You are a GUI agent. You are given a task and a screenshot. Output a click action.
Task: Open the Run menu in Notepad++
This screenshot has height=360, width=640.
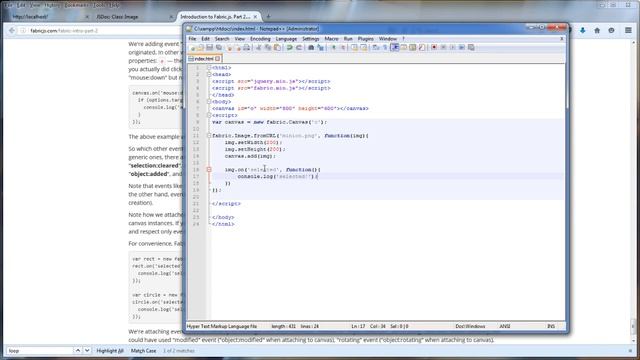[x=348, y=39]
